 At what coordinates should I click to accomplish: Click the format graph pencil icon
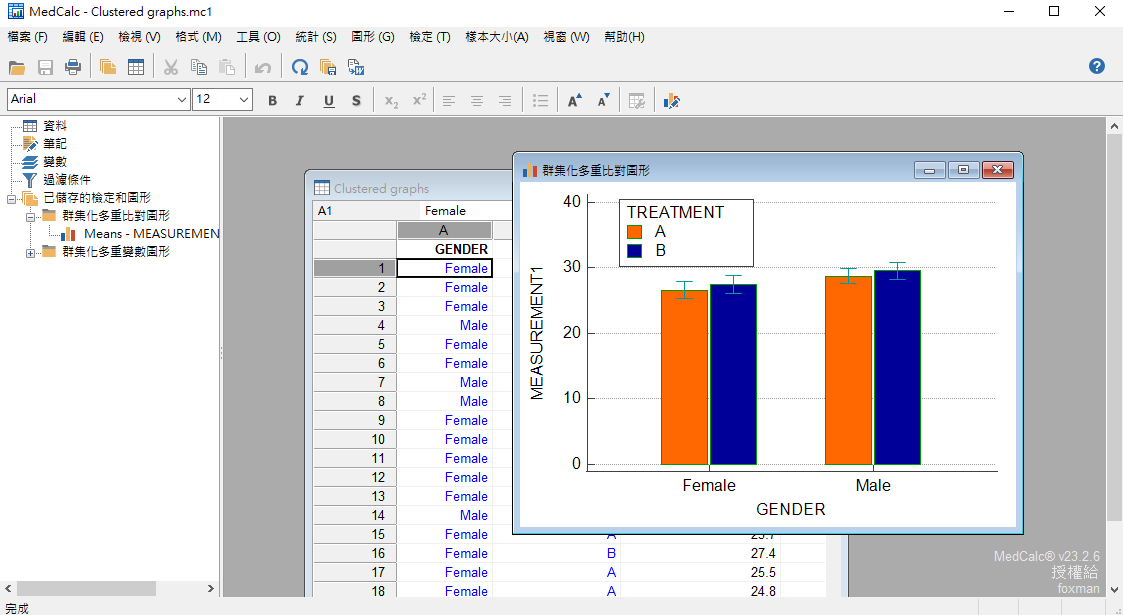click(671, 101)
